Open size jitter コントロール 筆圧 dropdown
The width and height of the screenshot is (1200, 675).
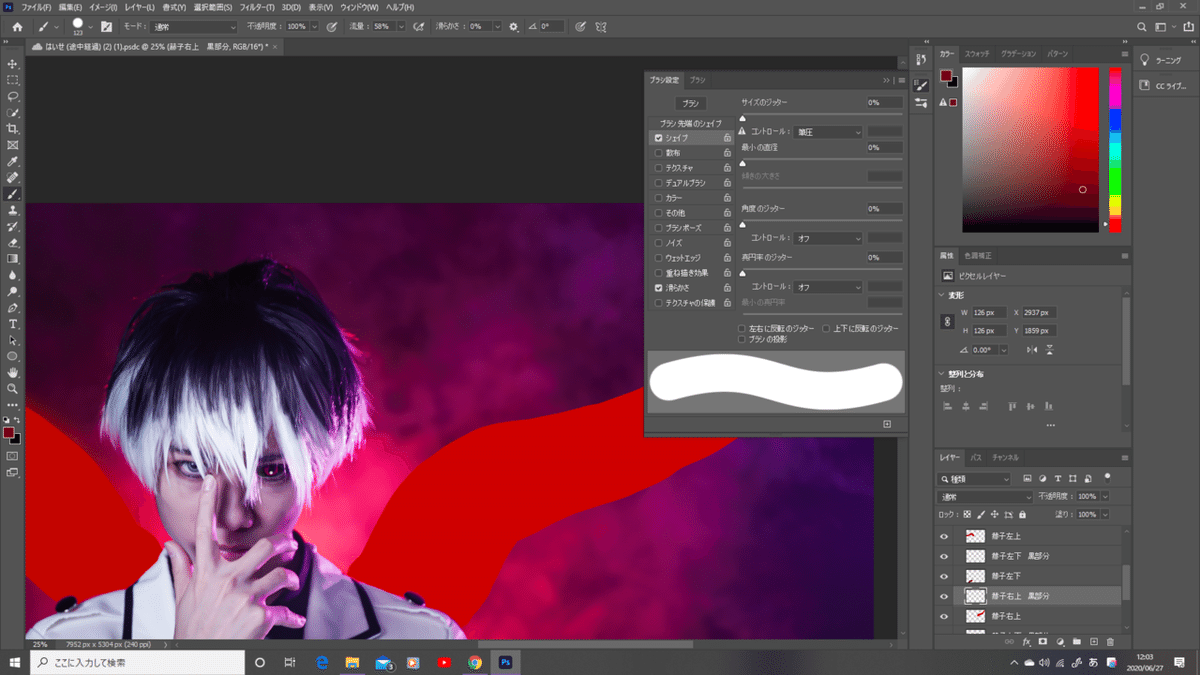(829, 132)
